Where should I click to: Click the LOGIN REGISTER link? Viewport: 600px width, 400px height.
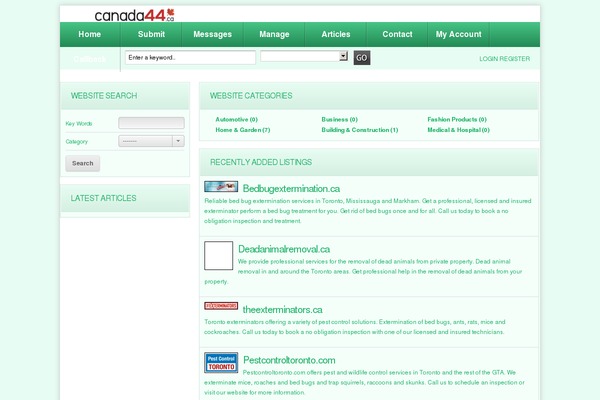504,59
